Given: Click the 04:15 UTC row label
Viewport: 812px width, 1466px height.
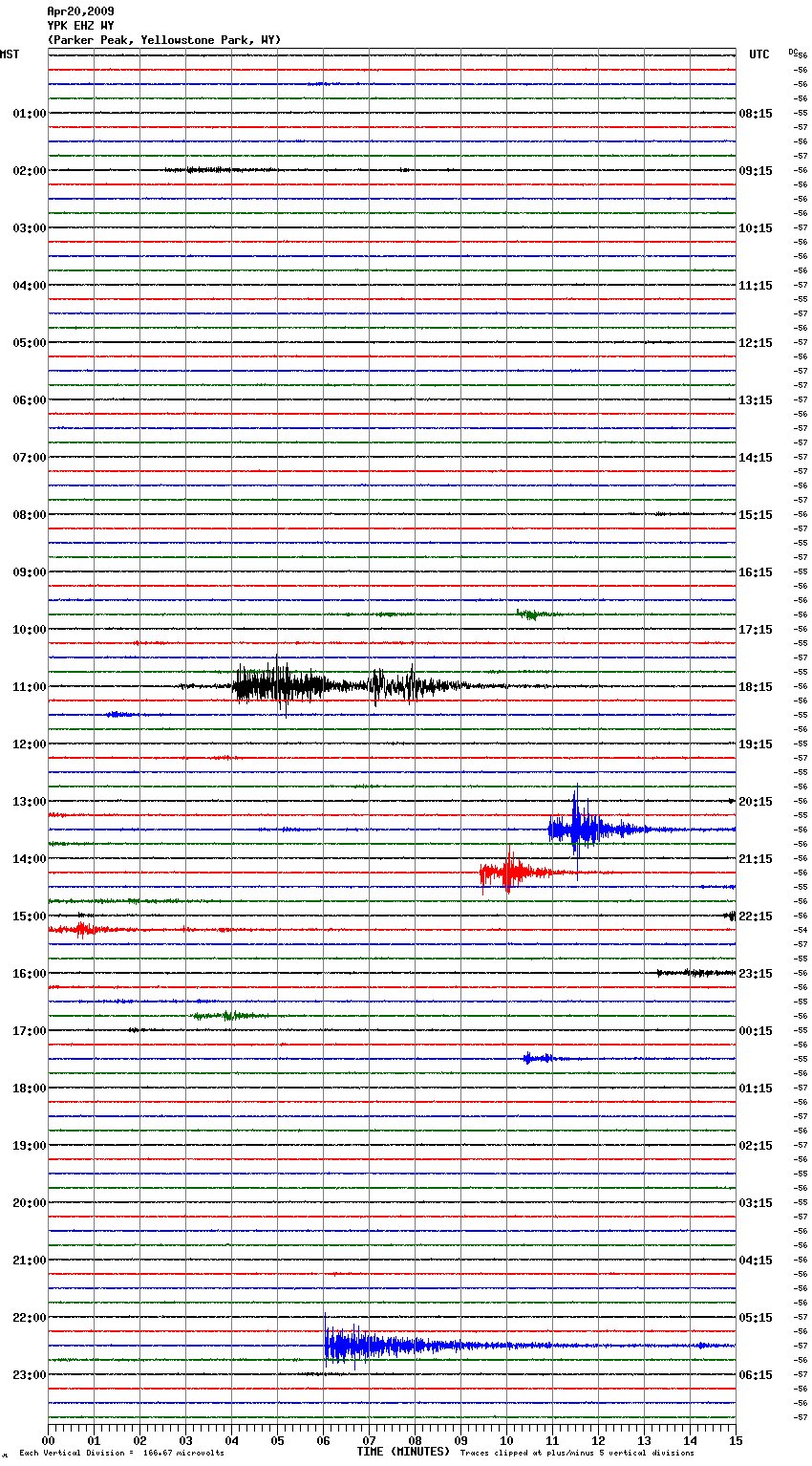Looking at the screenshot, I should point(756,1261).
